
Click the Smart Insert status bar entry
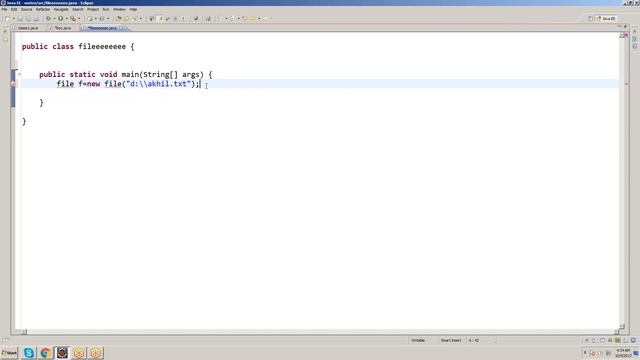point(451,340)
